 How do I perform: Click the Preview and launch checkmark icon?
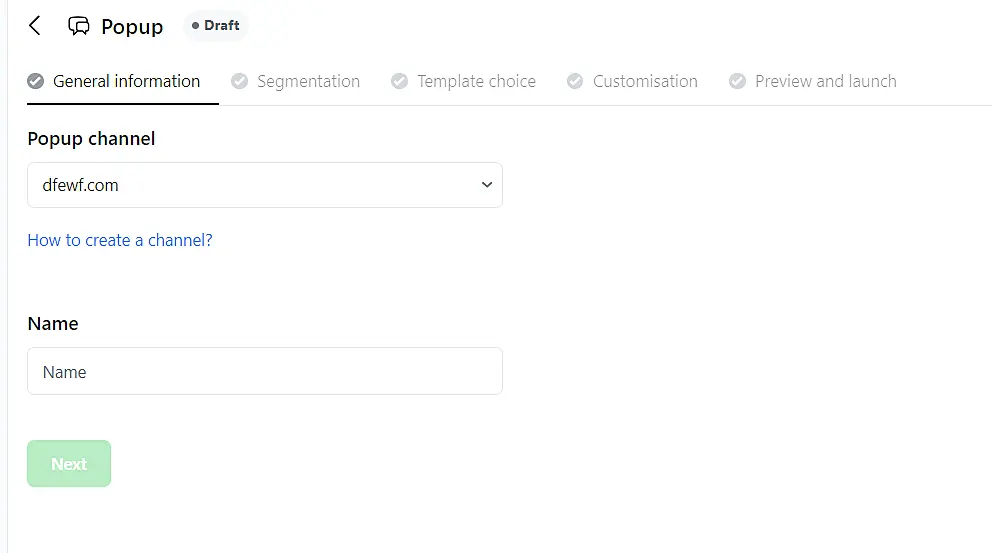click(x=737, y=81)
